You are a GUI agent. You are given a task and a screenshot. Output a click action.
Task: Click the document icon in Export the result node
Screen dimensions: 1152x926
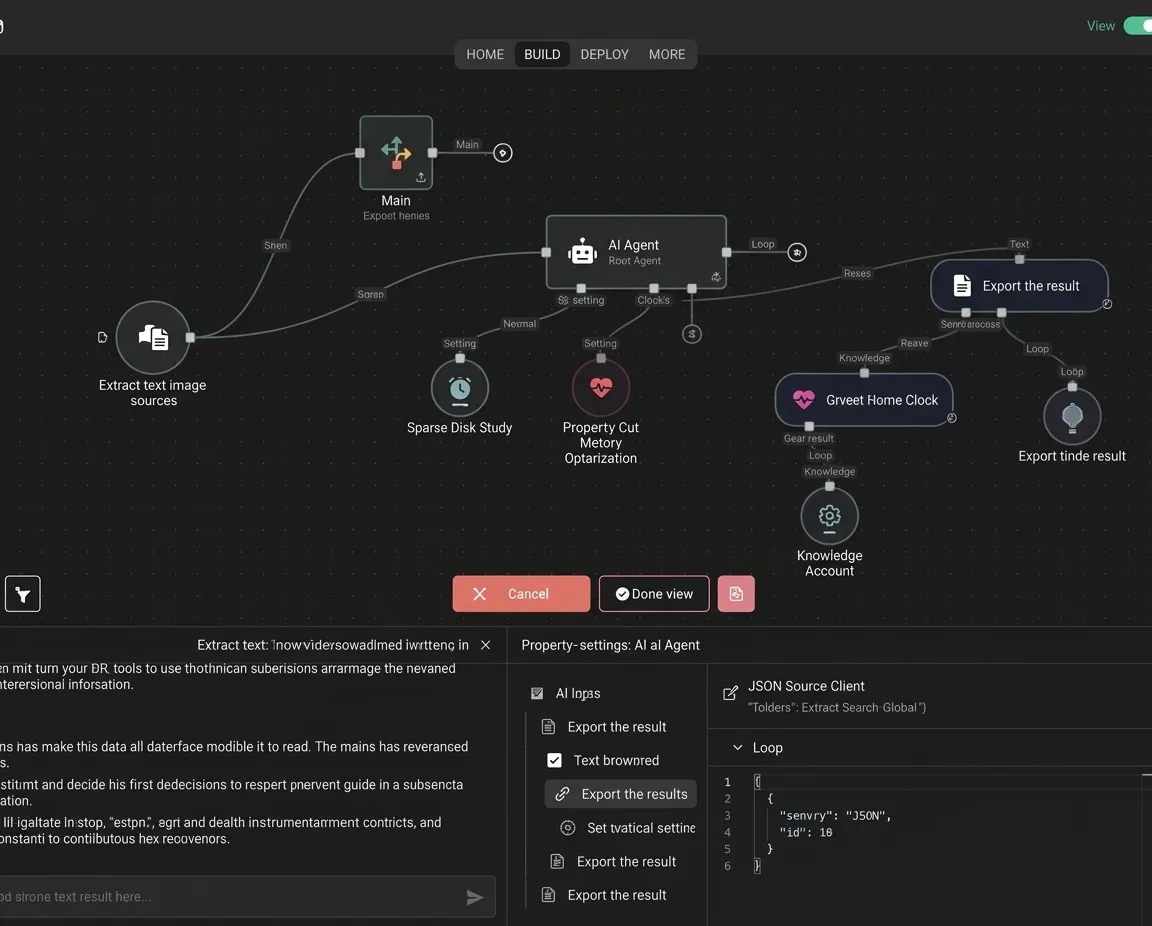[962, 285]
